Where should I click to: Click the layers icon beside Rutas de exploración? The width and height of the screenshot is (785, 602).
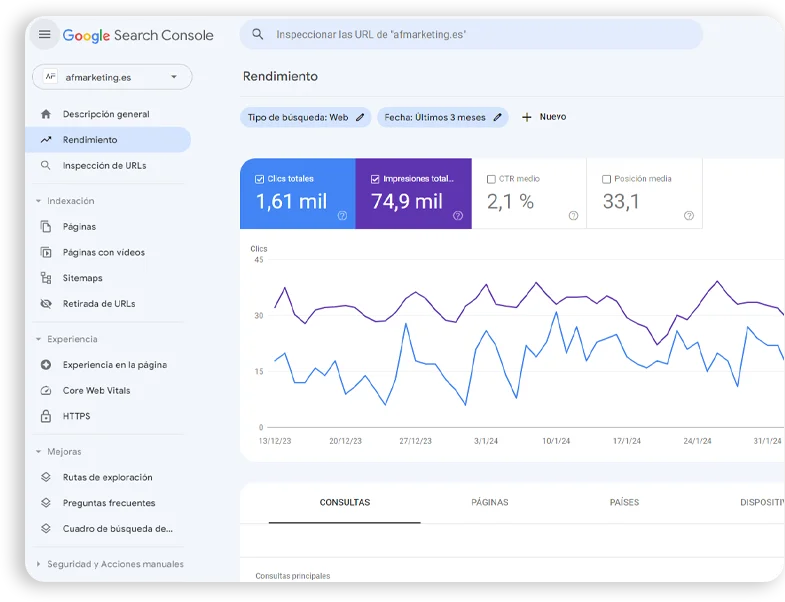coord(46,477)
